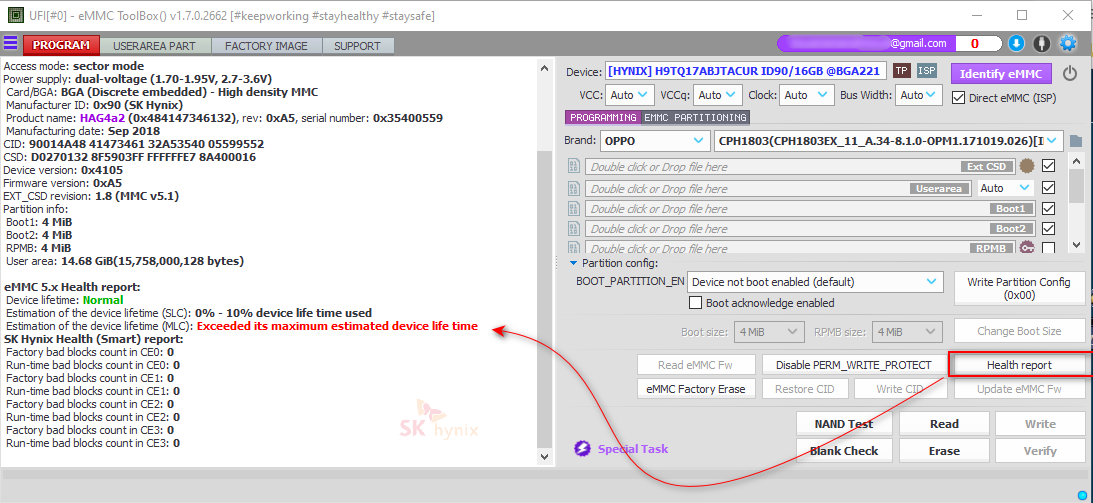
Task: Open the Boot size dropdown
Action: 769,332
